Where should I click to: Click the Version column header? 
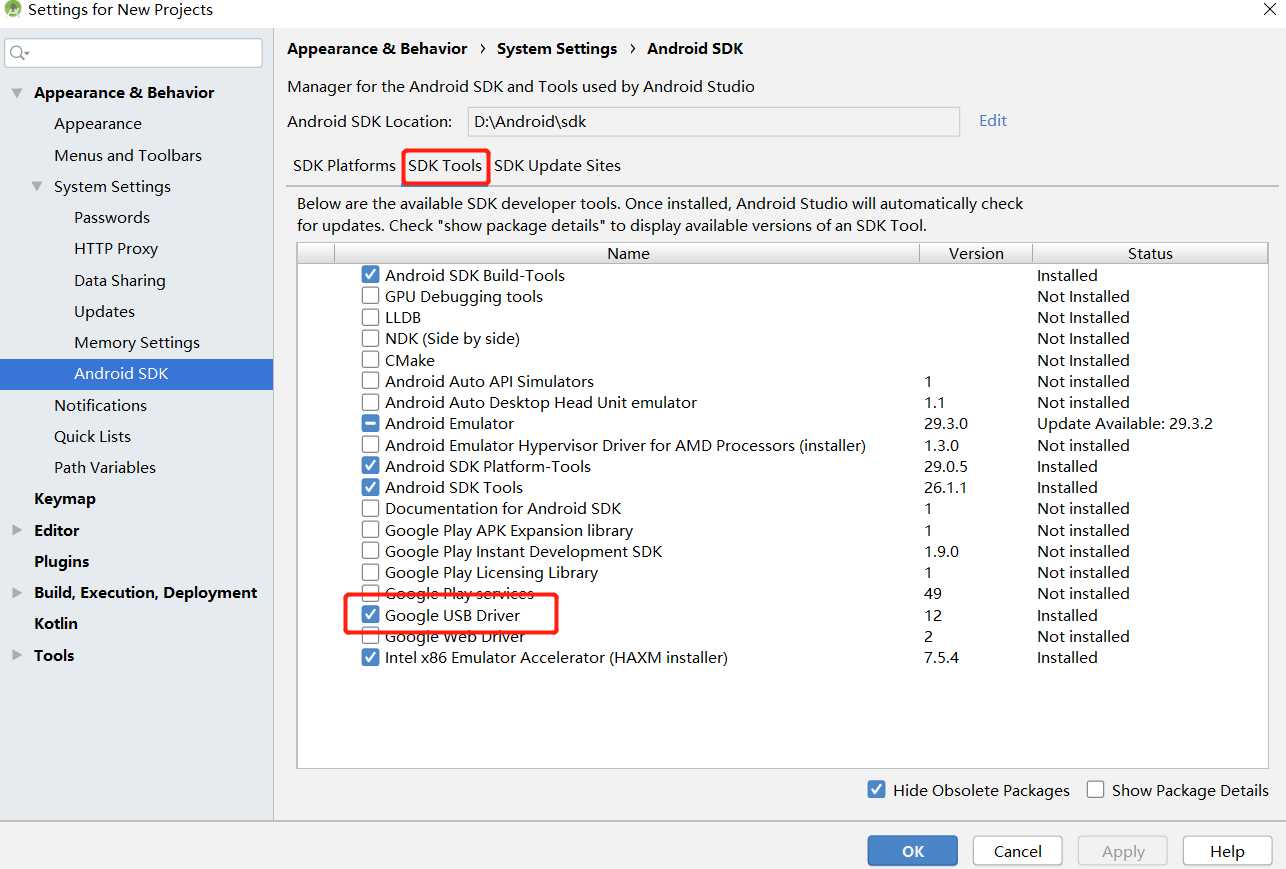(975, 254)
